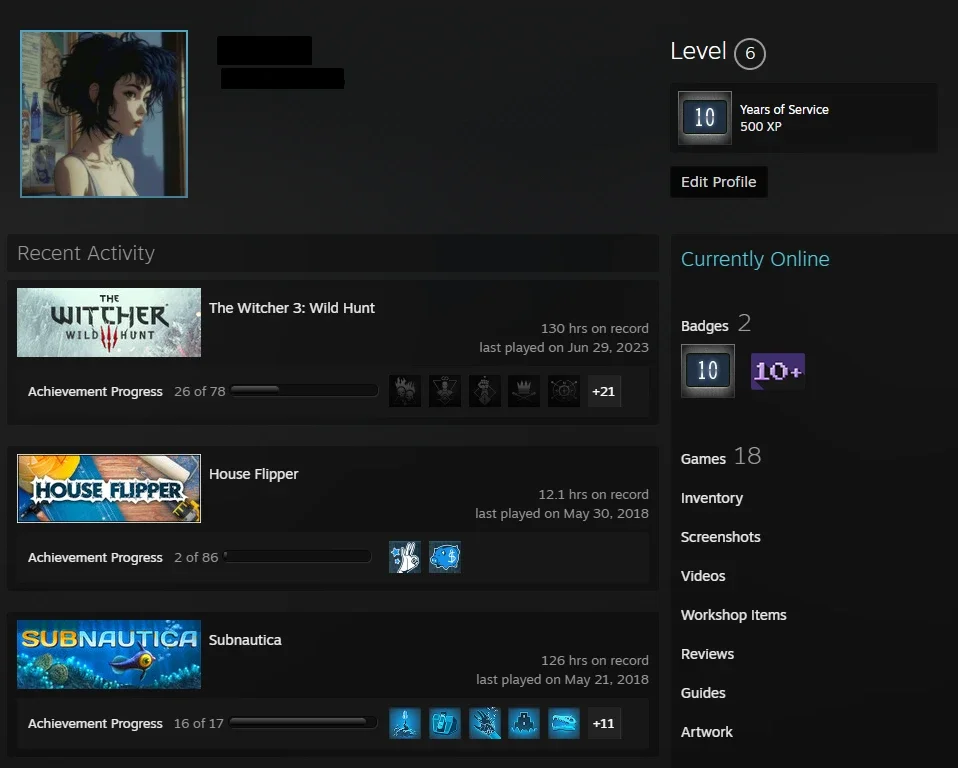View first Subnautica achievement icon

tap(404, 723)
